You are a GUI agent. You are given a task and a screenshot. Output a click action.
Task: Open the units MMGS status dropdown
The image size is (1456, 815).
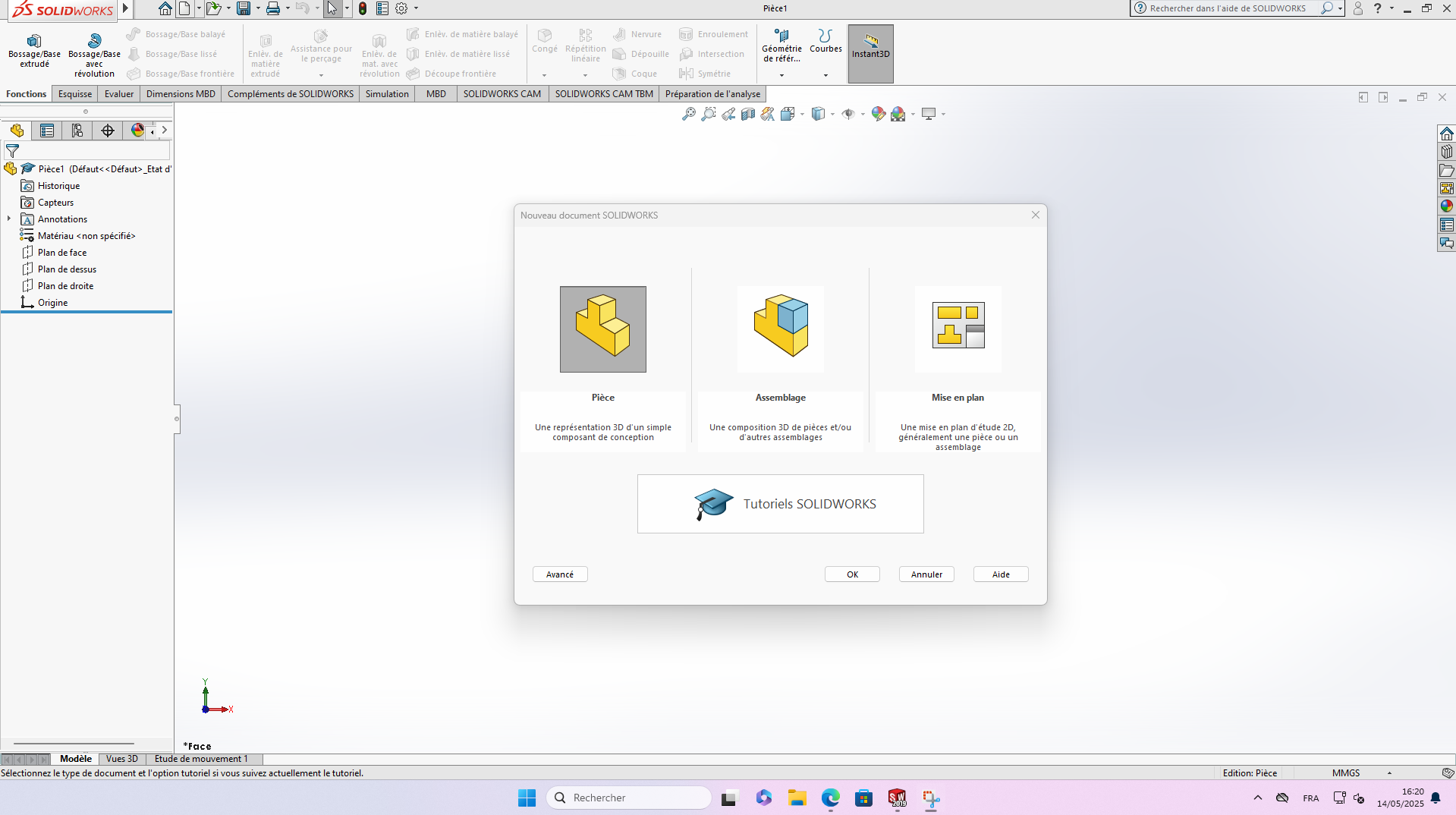1389,773
